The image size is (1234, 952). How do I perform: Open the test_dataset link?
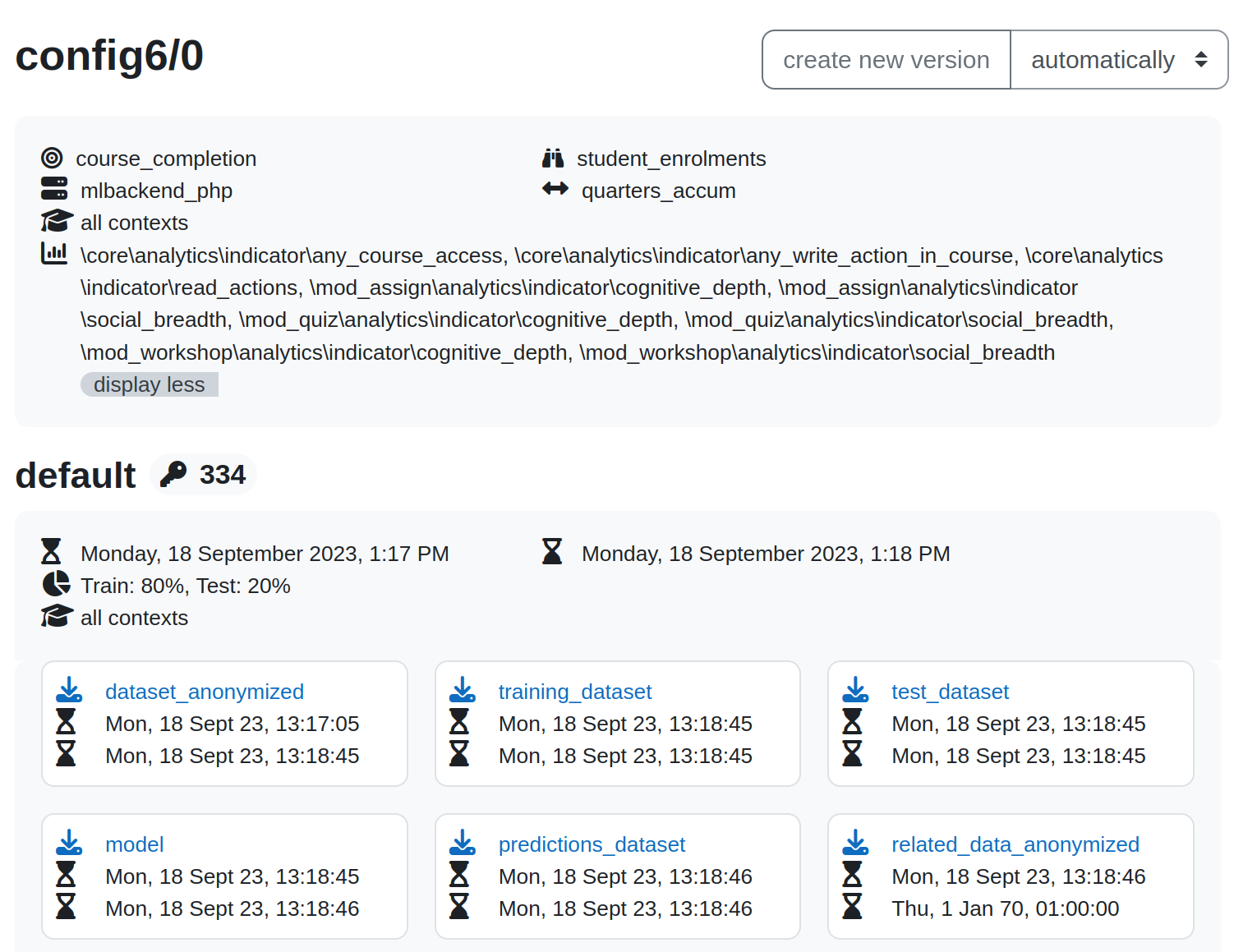tap(950, 692)
